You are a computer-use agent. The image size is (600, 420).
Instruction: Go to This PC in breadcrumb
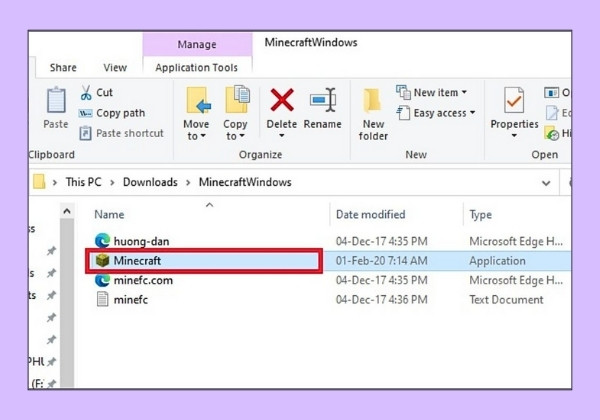pos(83,182)
